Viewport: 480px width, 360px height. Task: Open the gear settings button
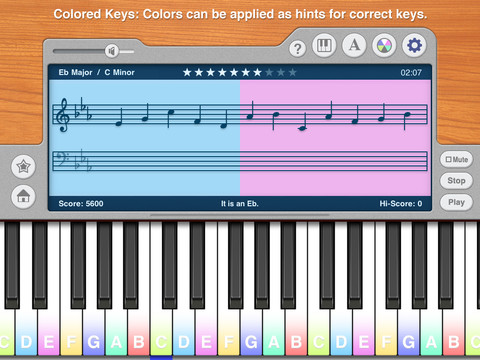tap(414, 45)
